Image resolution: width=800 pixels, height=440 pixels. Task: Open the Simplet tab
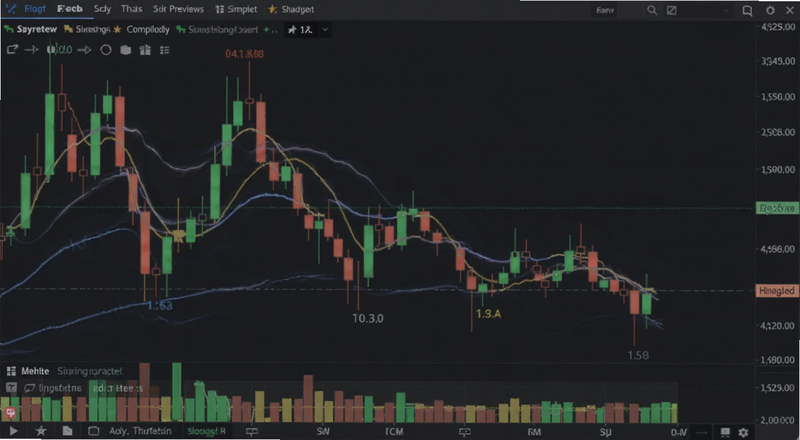pos(242,9)
